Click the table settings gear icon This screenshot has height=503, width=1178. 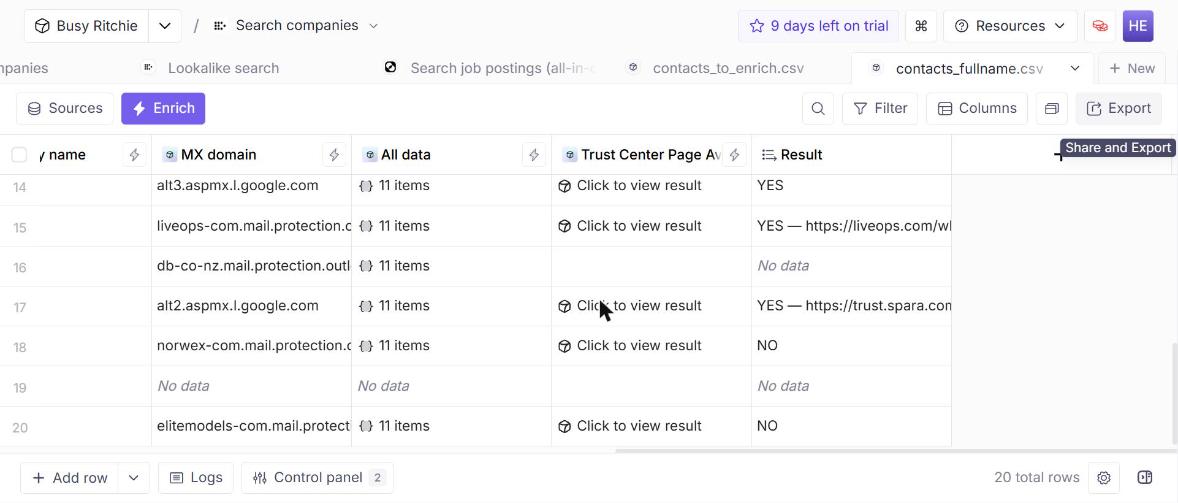pos(1104,477)
